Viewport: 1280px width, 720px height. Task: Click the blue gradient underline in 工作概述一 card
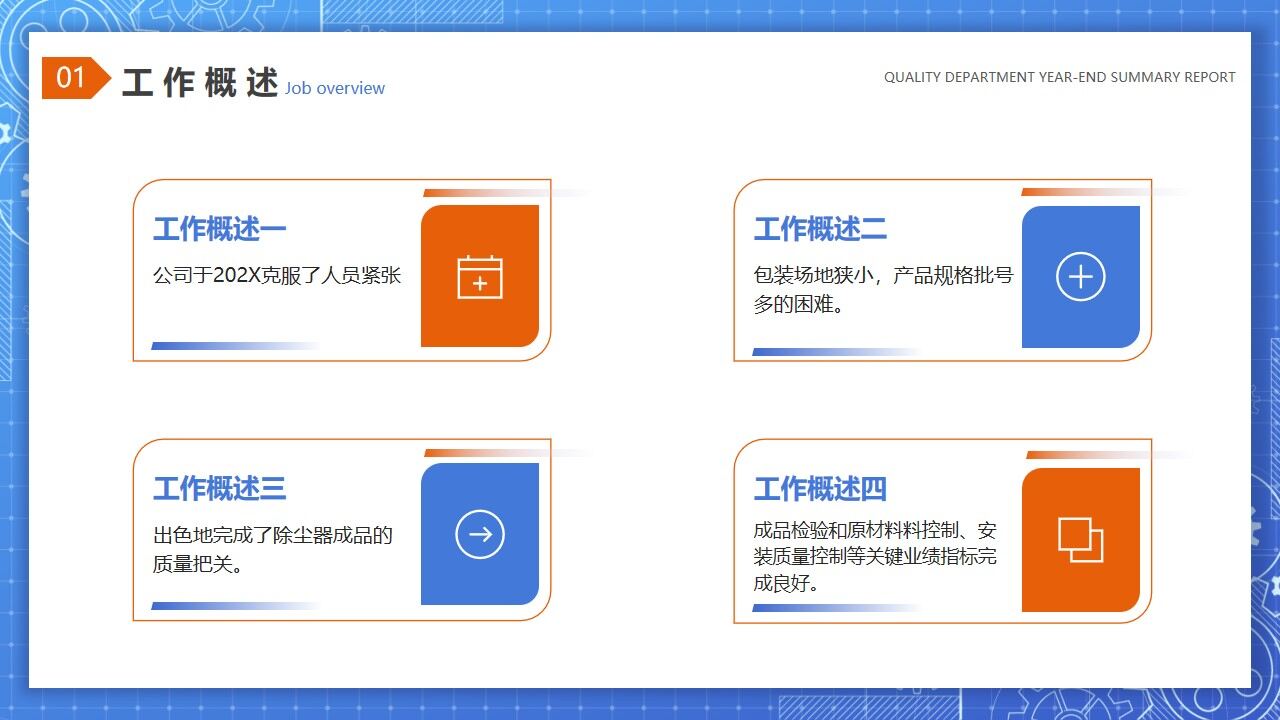click(210, 345)
